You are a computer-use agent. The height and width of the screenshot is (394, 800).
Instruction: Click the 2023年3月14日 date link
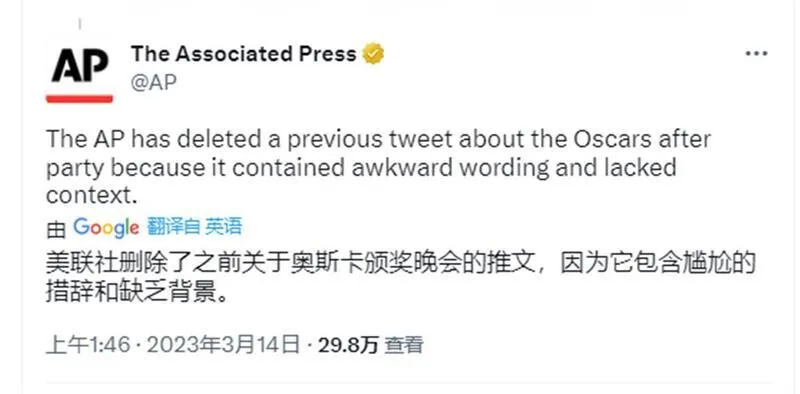click(223, 345)
